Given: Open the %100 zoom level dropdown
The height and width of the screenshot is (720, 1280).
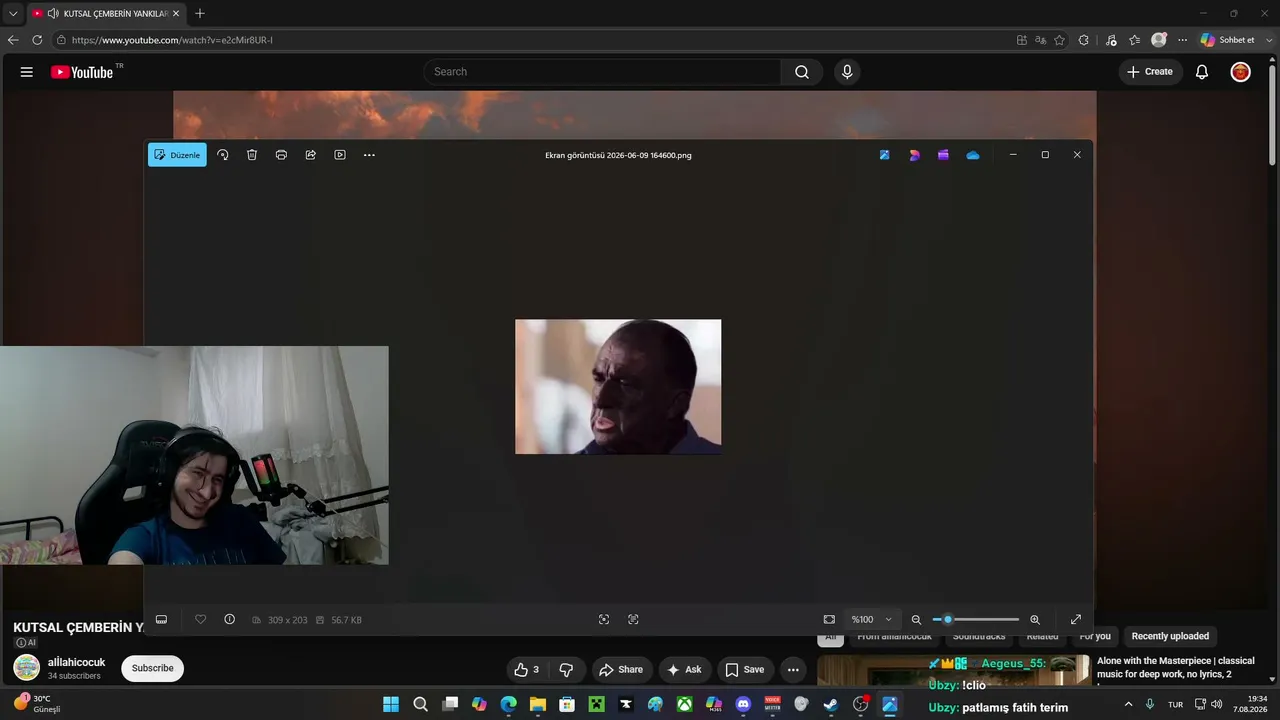Looking at the screenshot, I should coord(871,620).
